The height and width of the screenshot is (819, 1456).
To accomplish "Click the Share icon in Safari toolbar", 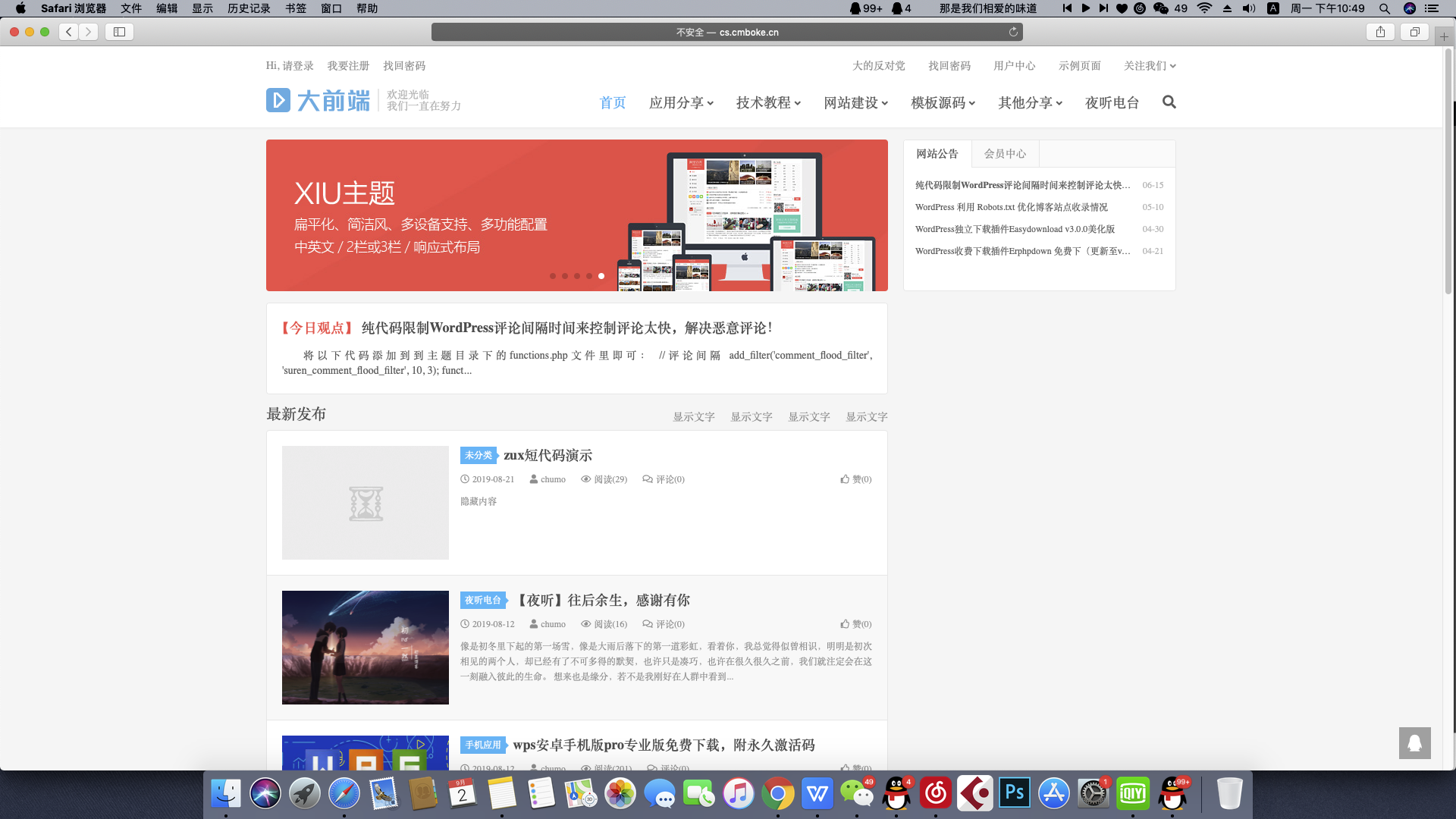I will (x=1380, y=32).
